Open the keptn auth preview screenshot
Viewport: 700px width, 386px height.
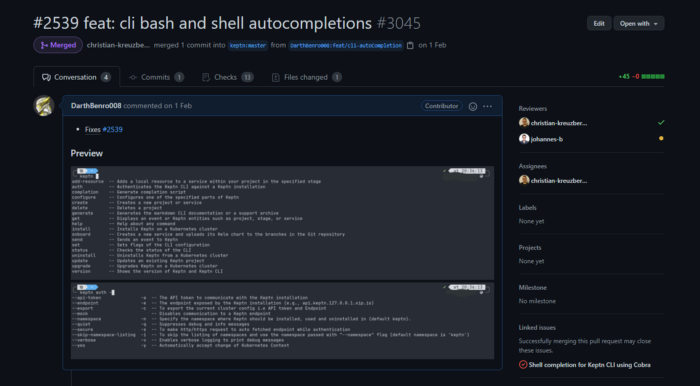coord(282,320)
